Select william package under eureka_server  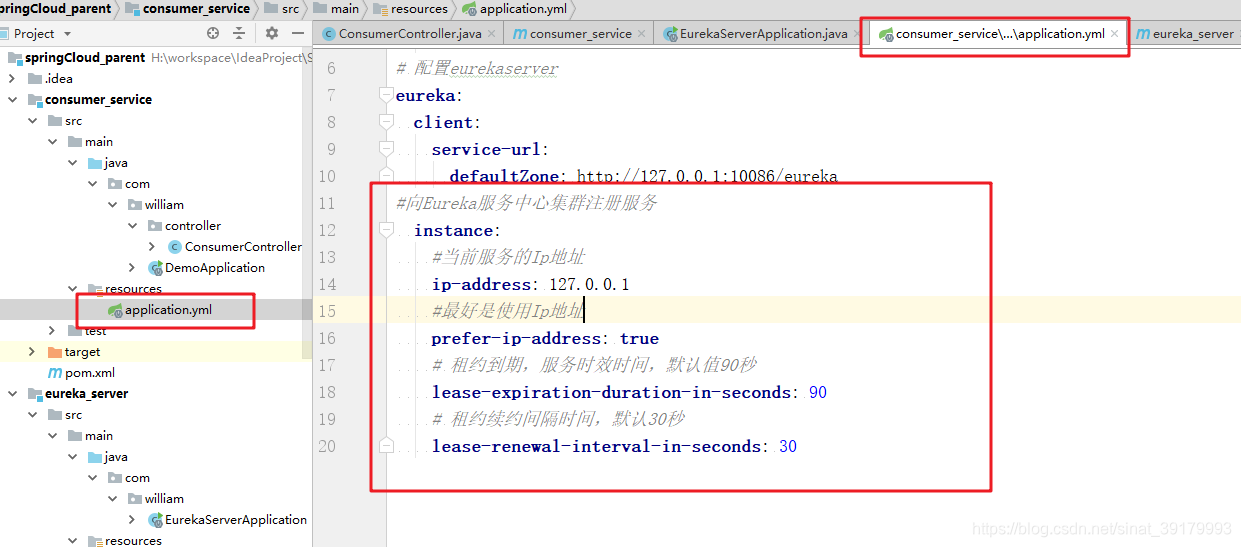[164, 498]
